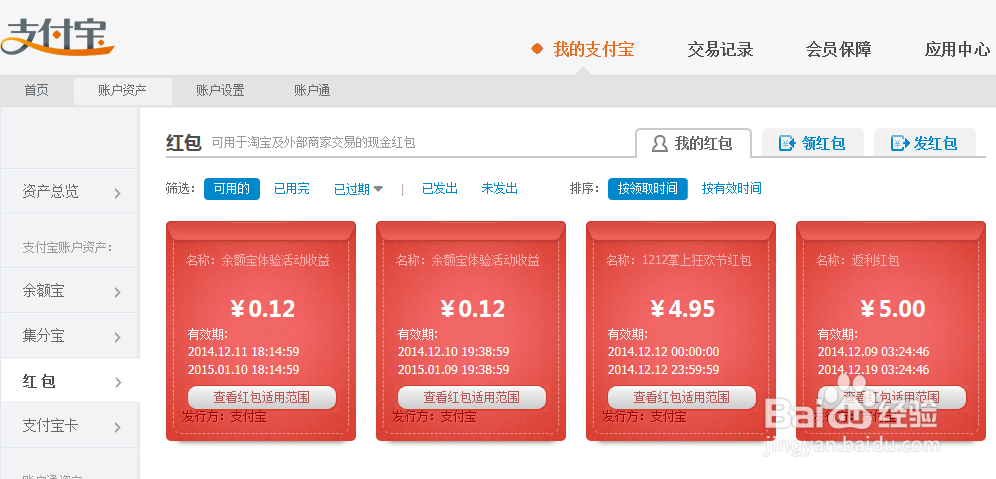Filter red packets by 已发出

[440, 189]
